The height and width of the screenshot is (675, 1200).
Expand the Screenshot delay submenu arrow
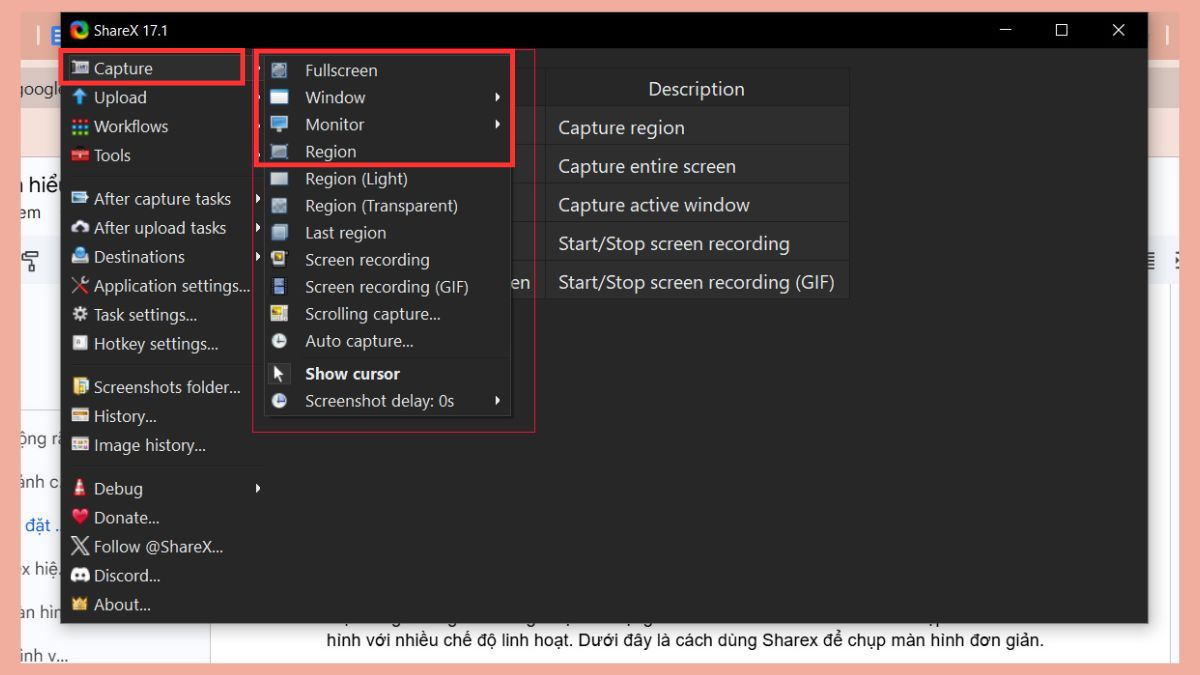(x=497, y=401)
